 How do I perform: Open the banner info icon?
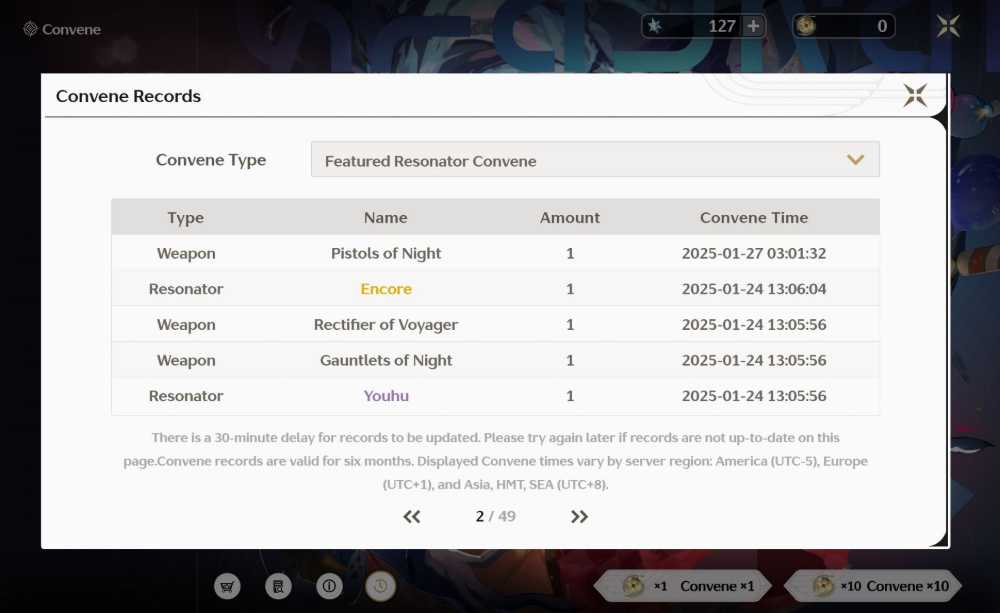coord(329,586)
